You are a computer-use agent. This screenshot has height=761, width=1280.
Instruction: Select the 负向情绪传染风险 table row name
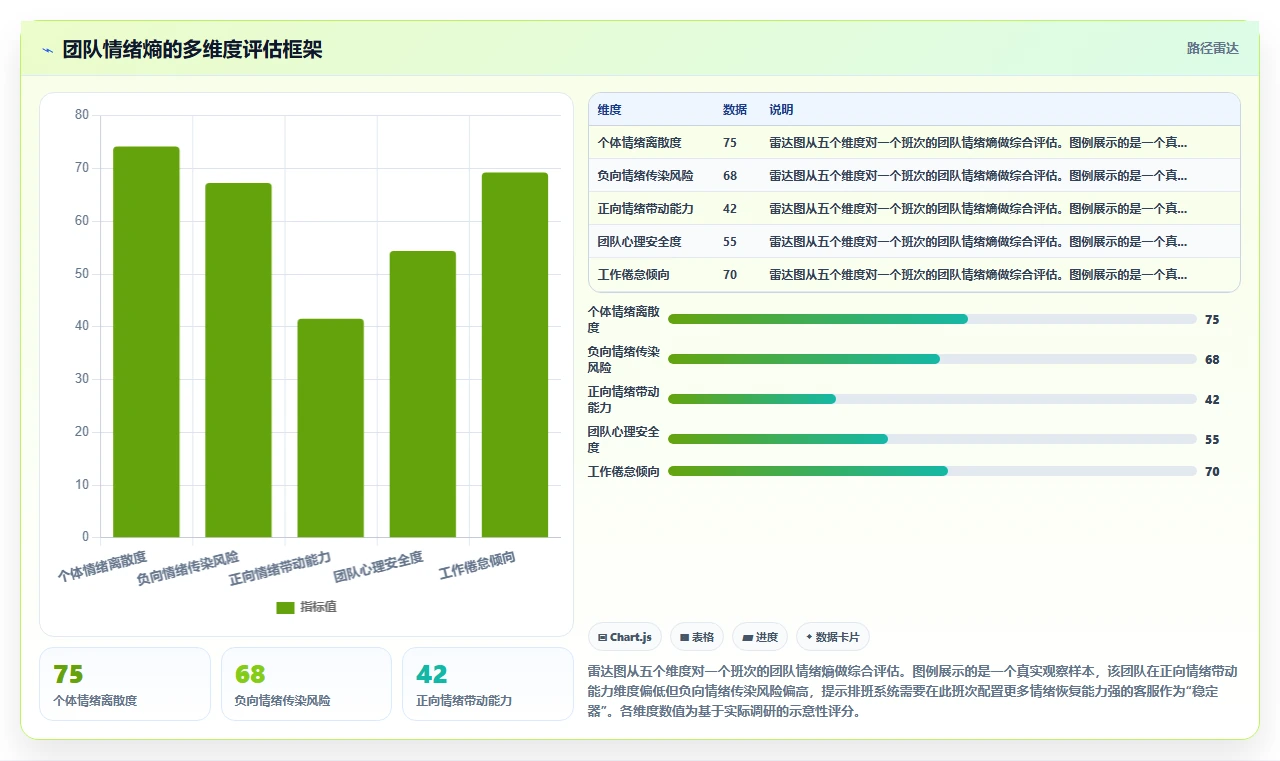click(x=645, y=176)
